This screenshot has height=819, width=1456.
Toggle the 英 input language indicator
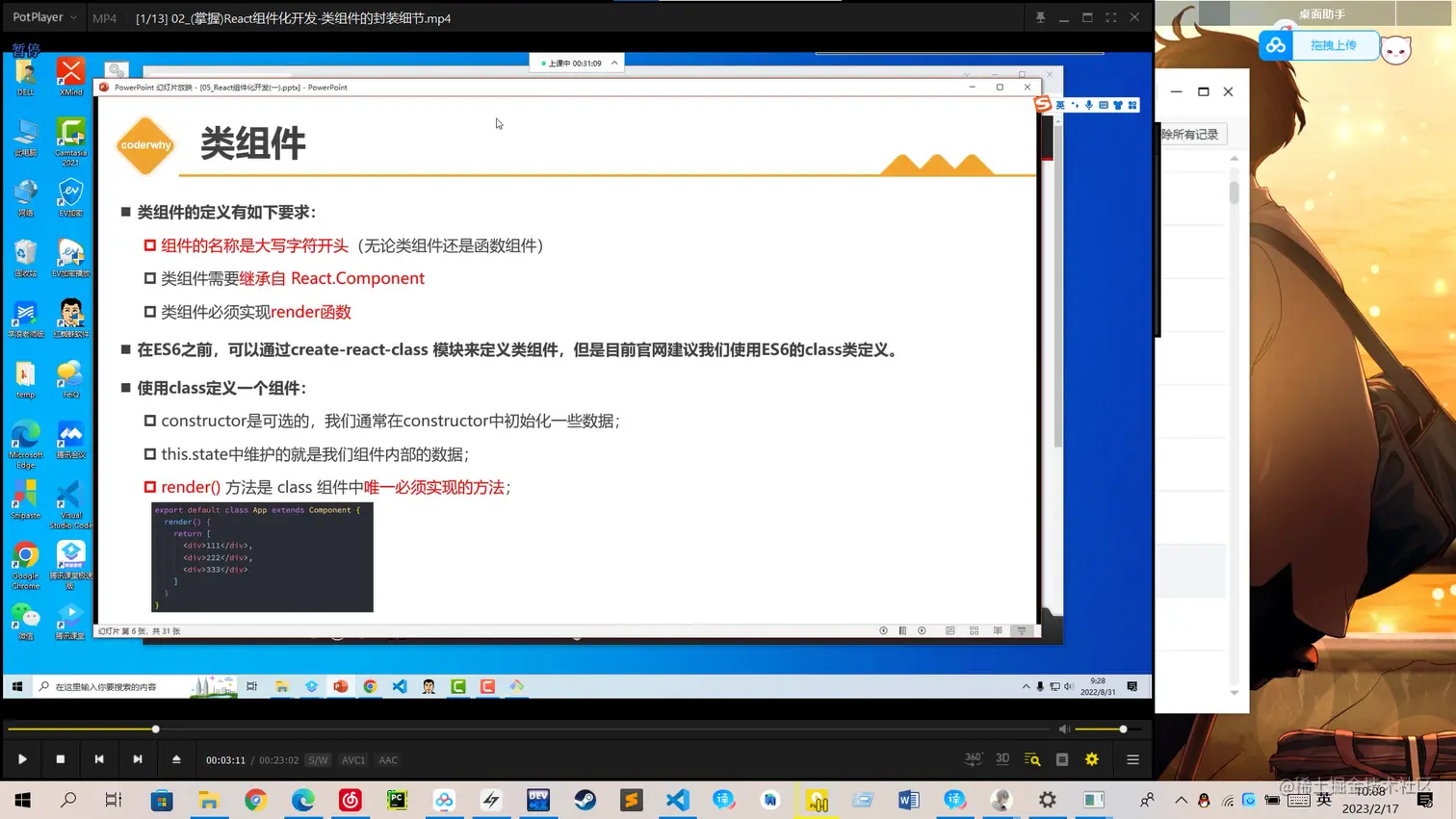click(1324, 800)
